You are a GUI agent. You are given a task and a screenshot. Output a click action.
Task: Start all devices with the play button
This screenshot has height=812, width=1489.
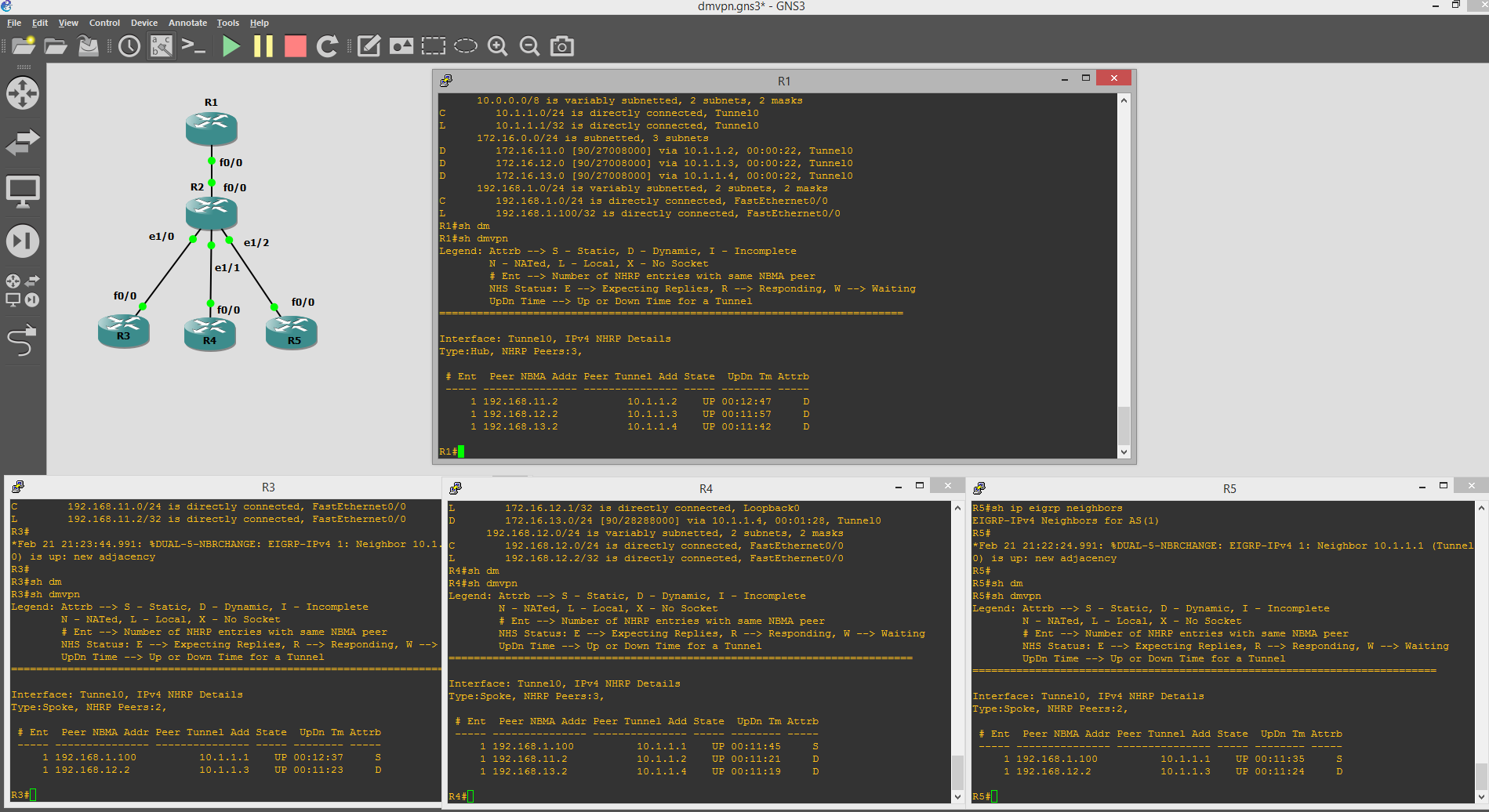click(x=231, y=46)
